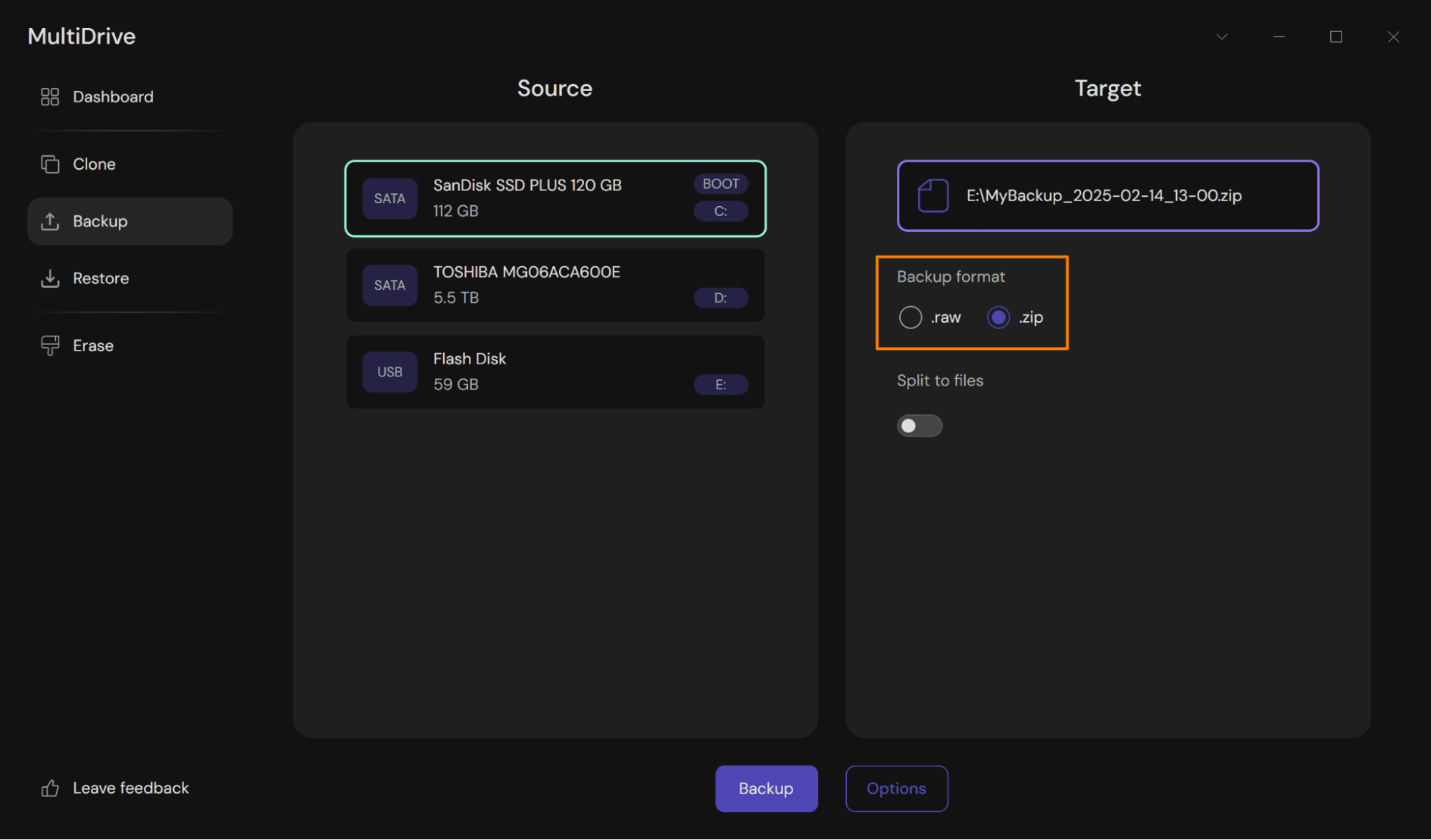Click the Erase paint roller icon
1431x840 pixels.
pos(49,346)
